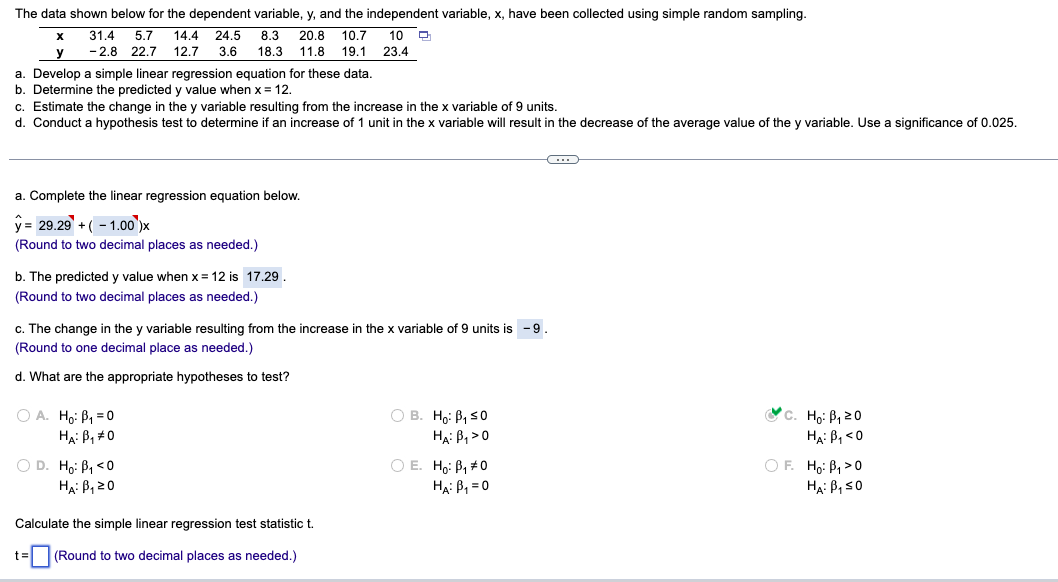
Task: Select hypothesis option A
Action: [22, 415]
